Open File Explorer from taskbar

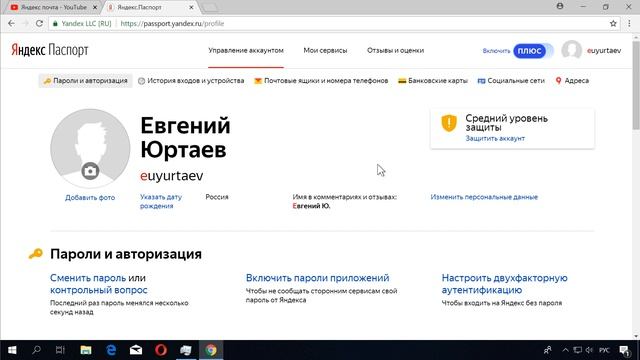(86, 350)
